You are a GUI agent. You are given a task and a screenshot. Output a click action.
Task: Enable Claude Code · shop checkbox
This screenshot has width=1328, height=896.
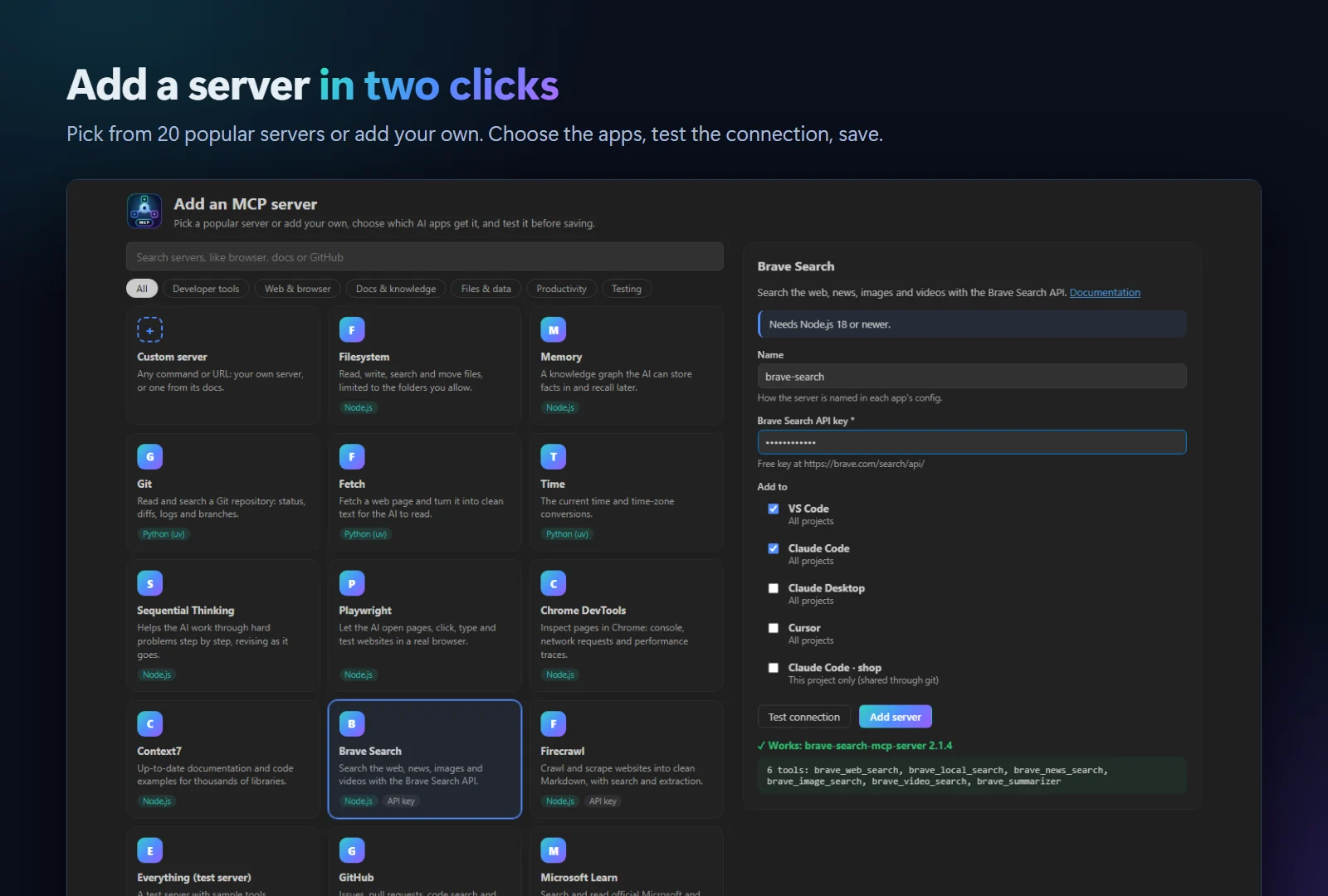tap(774, 668)
